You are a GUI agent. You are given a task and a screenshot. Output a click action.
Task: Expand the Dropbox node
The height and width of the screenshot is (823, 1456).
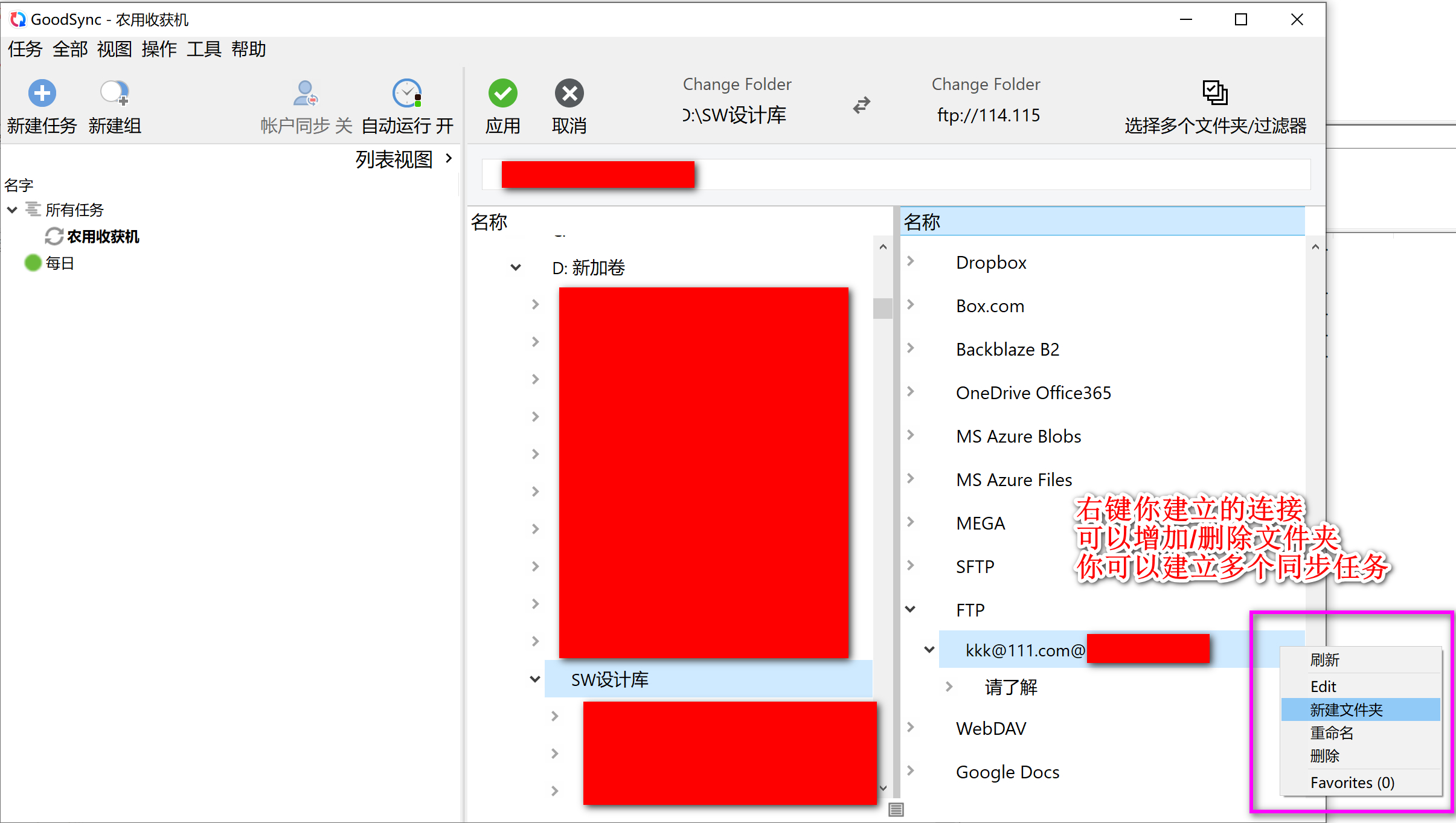(911, 261)
